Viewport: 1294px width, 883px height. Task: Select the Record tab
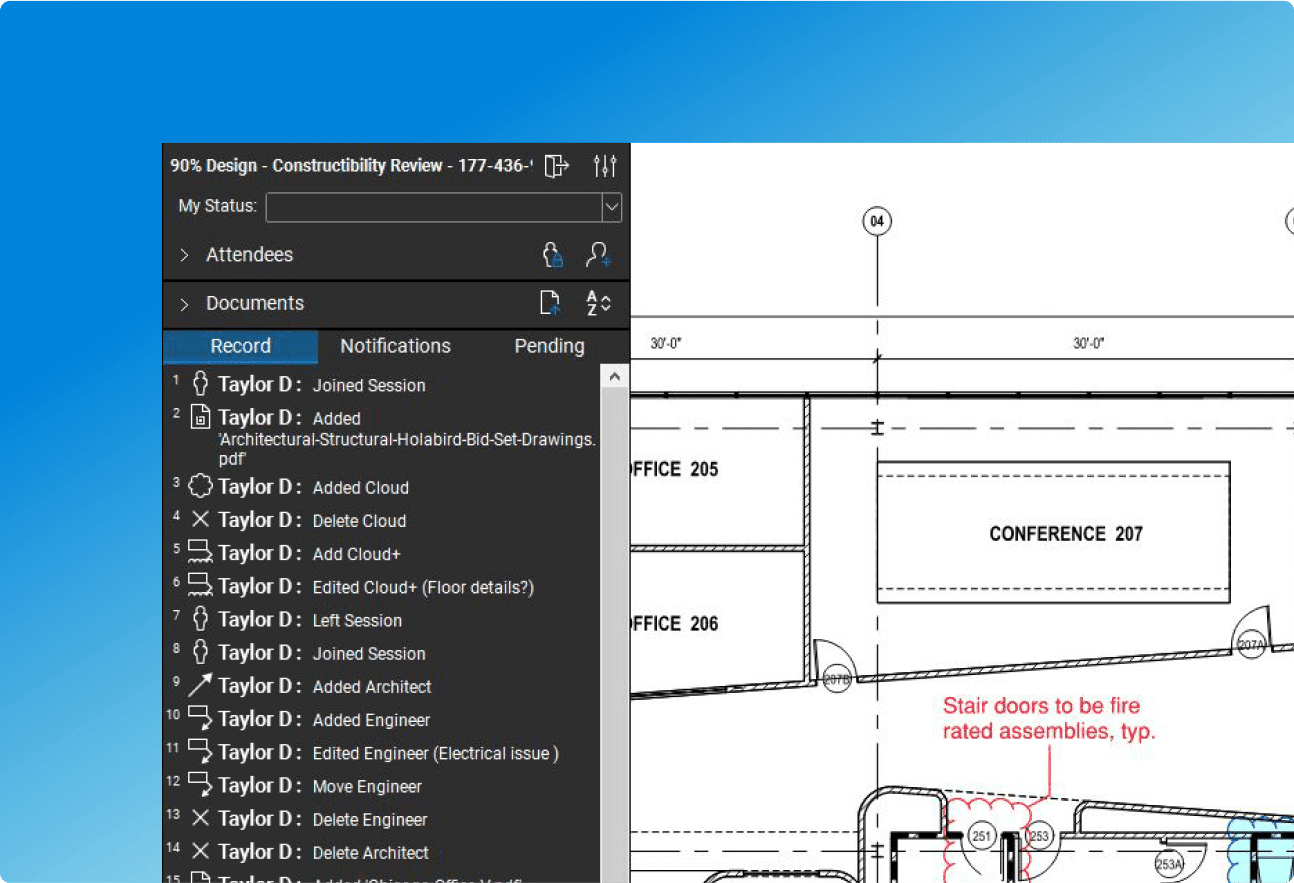(240, 346)
